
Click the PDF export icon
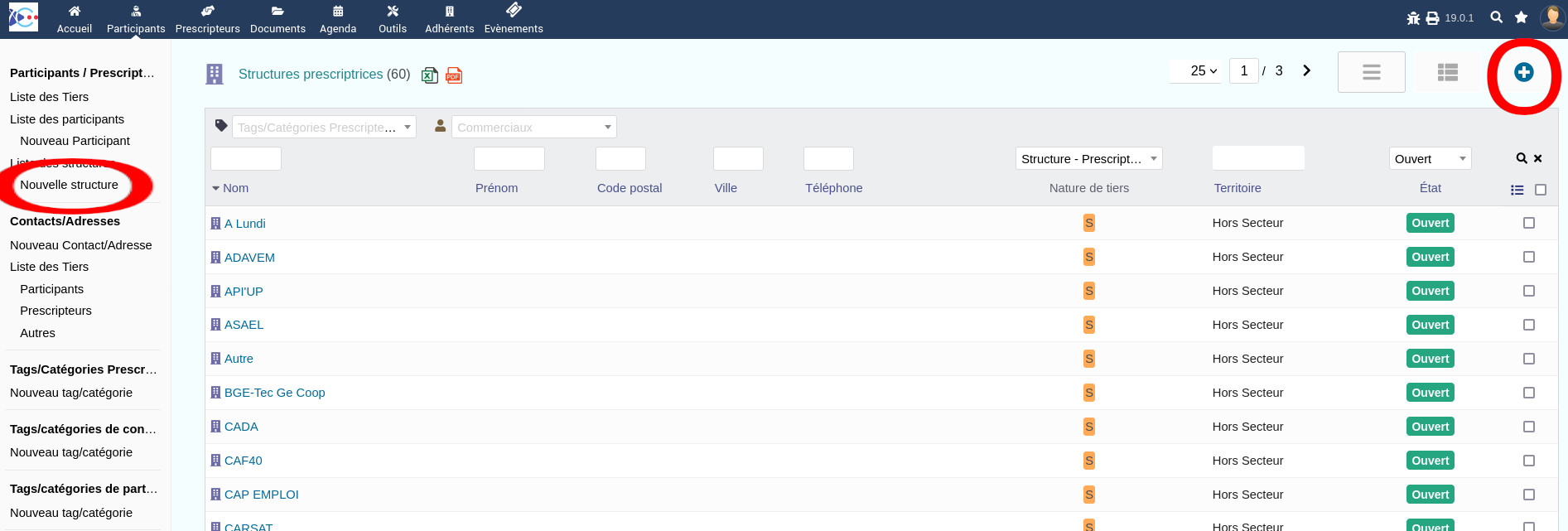click(x=453, y=75)
